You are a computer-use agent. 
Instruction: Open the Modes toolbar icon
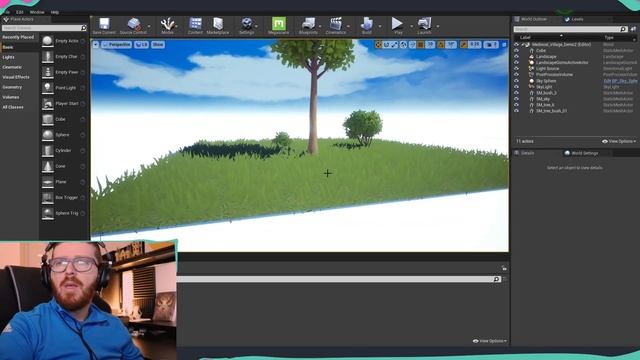point(167,24)
